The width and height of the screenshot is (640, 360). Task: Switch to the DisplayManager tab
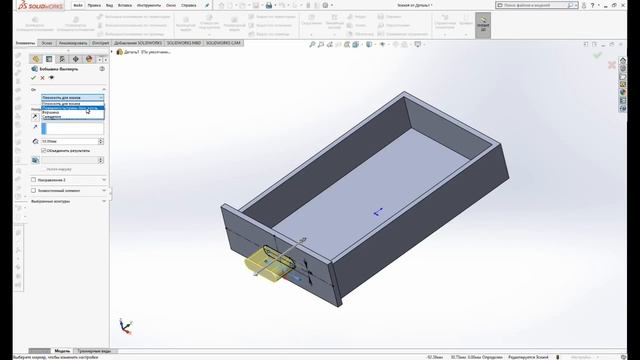(89, 59)
